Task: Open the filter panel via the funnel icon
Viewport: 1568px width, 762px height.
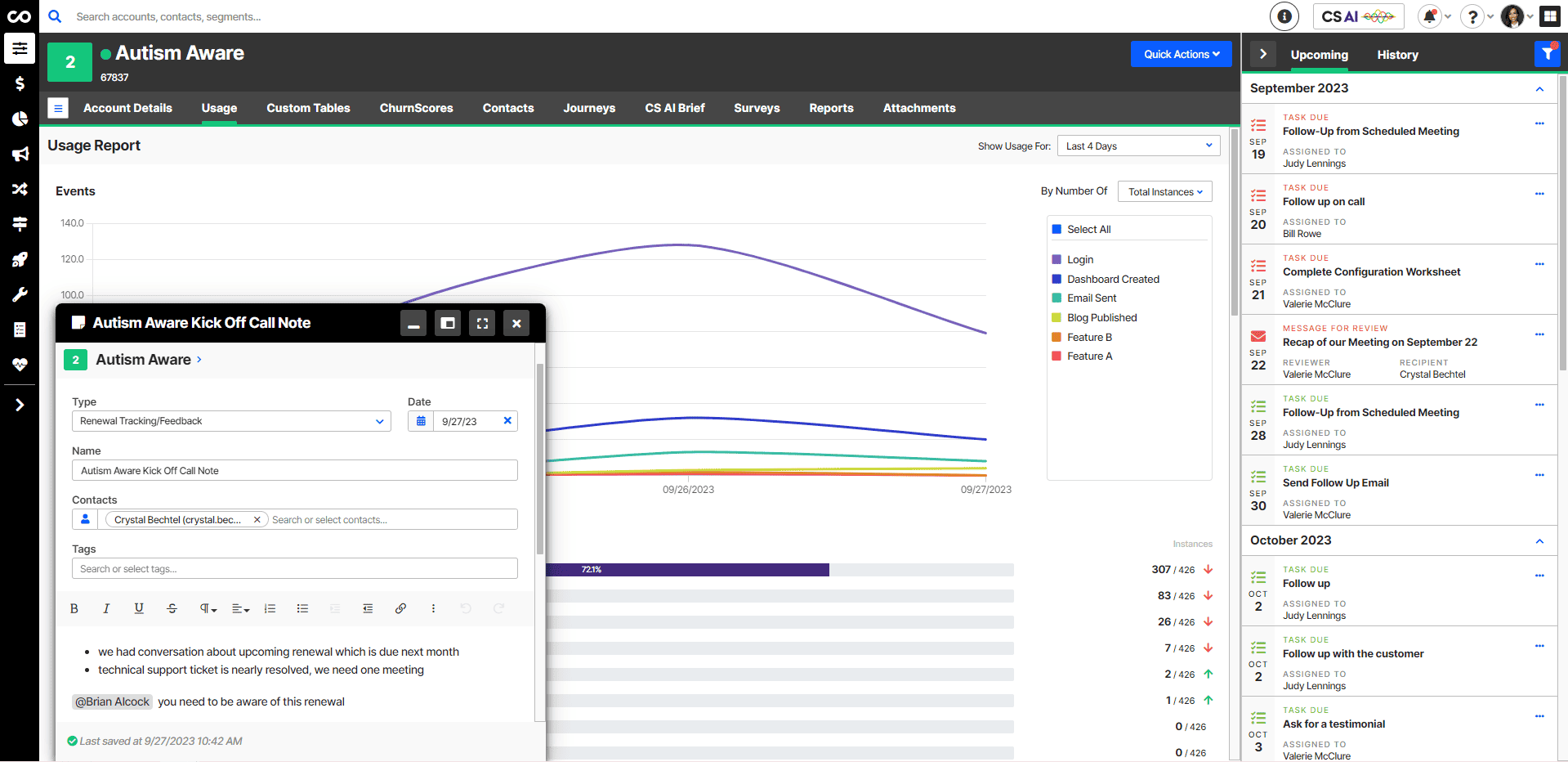Action: pos(1547,53)
